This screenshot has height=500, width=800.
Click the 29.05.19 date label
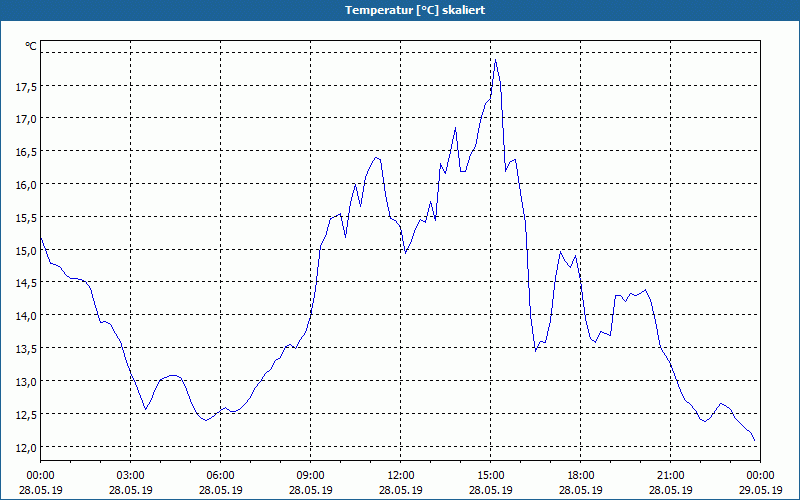coord(761,490)
